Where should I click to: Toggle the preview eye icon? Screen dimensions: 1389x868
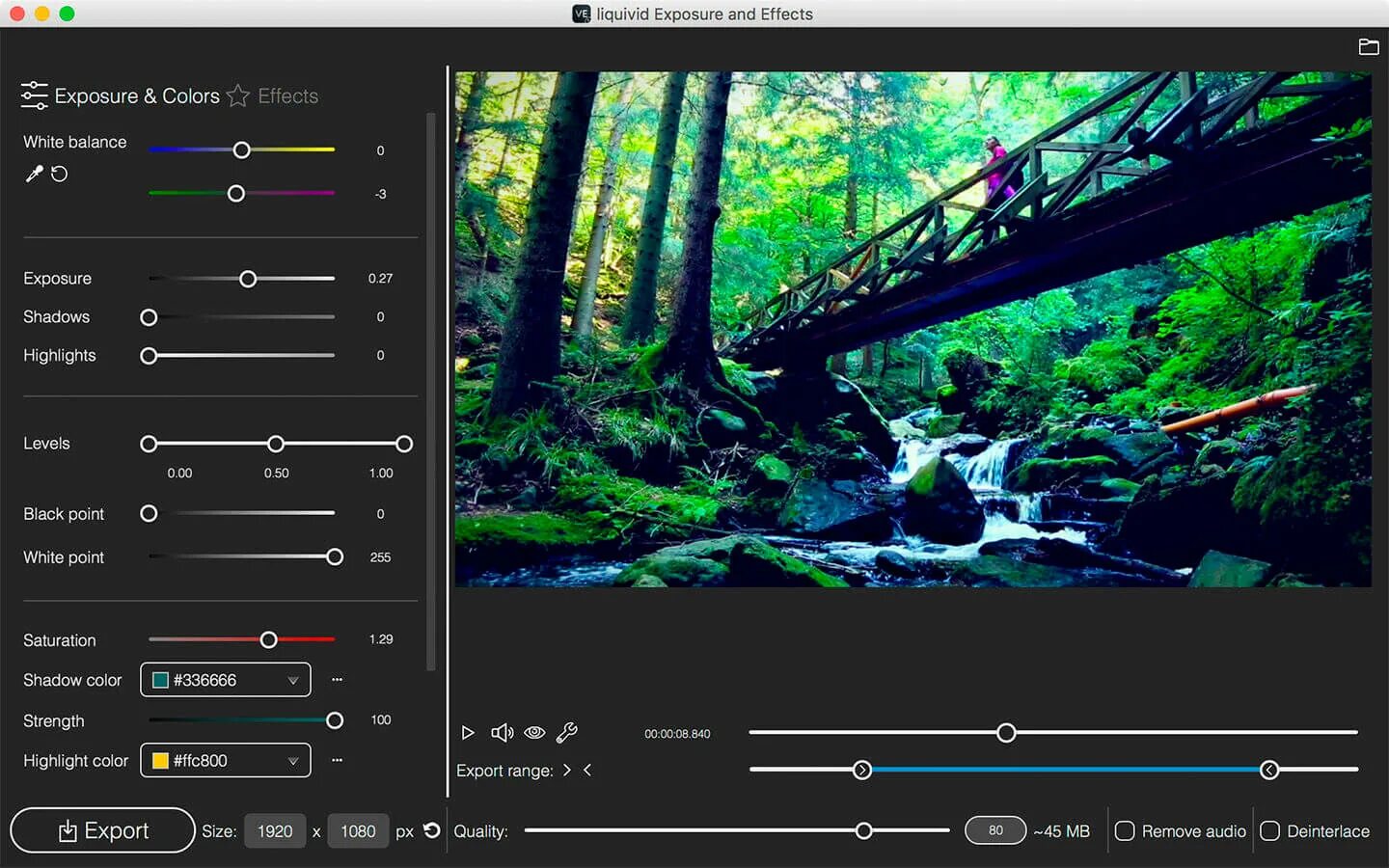(x=534, y=733)
